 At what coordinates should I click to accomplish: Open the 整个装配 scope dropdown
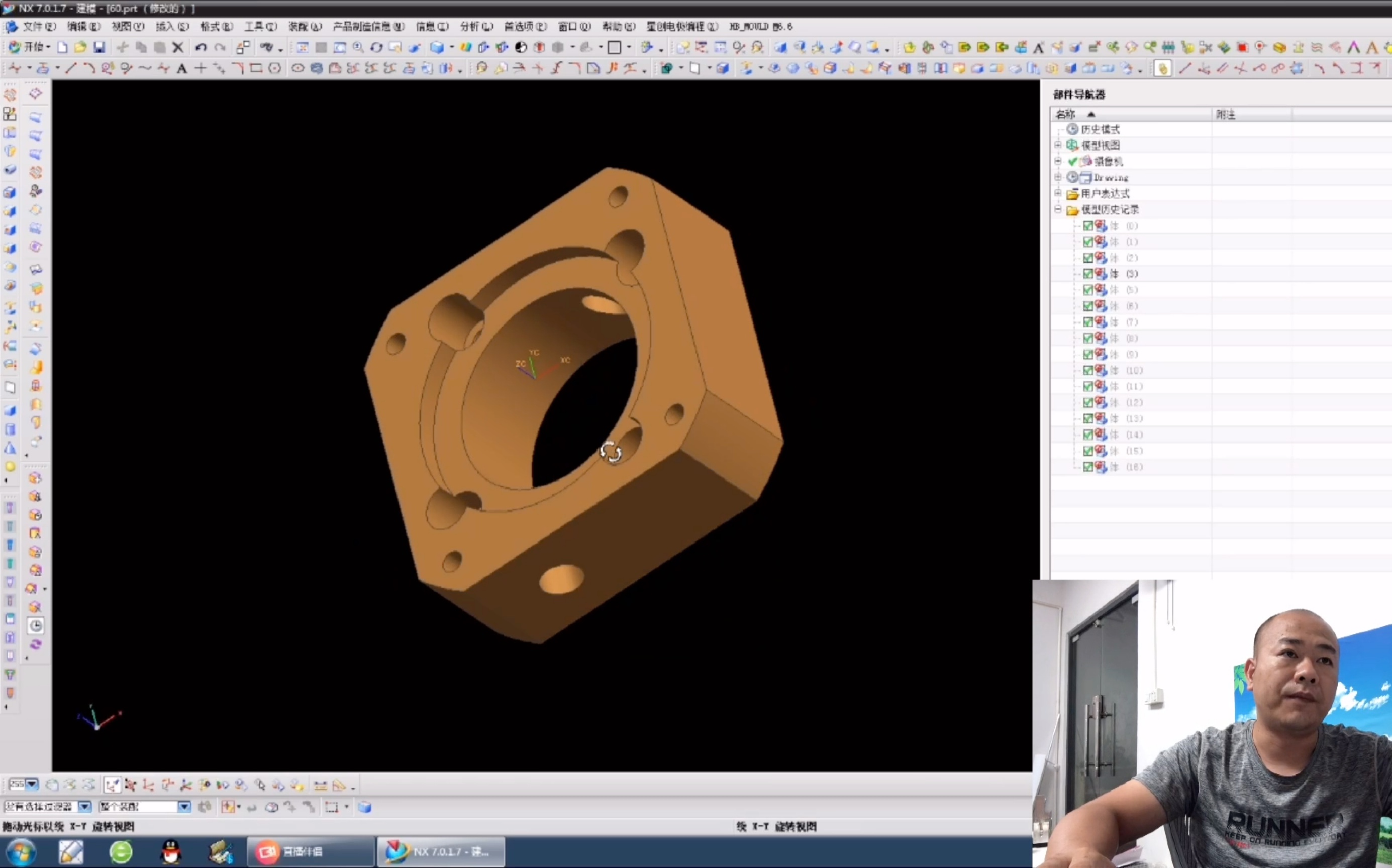184,807
